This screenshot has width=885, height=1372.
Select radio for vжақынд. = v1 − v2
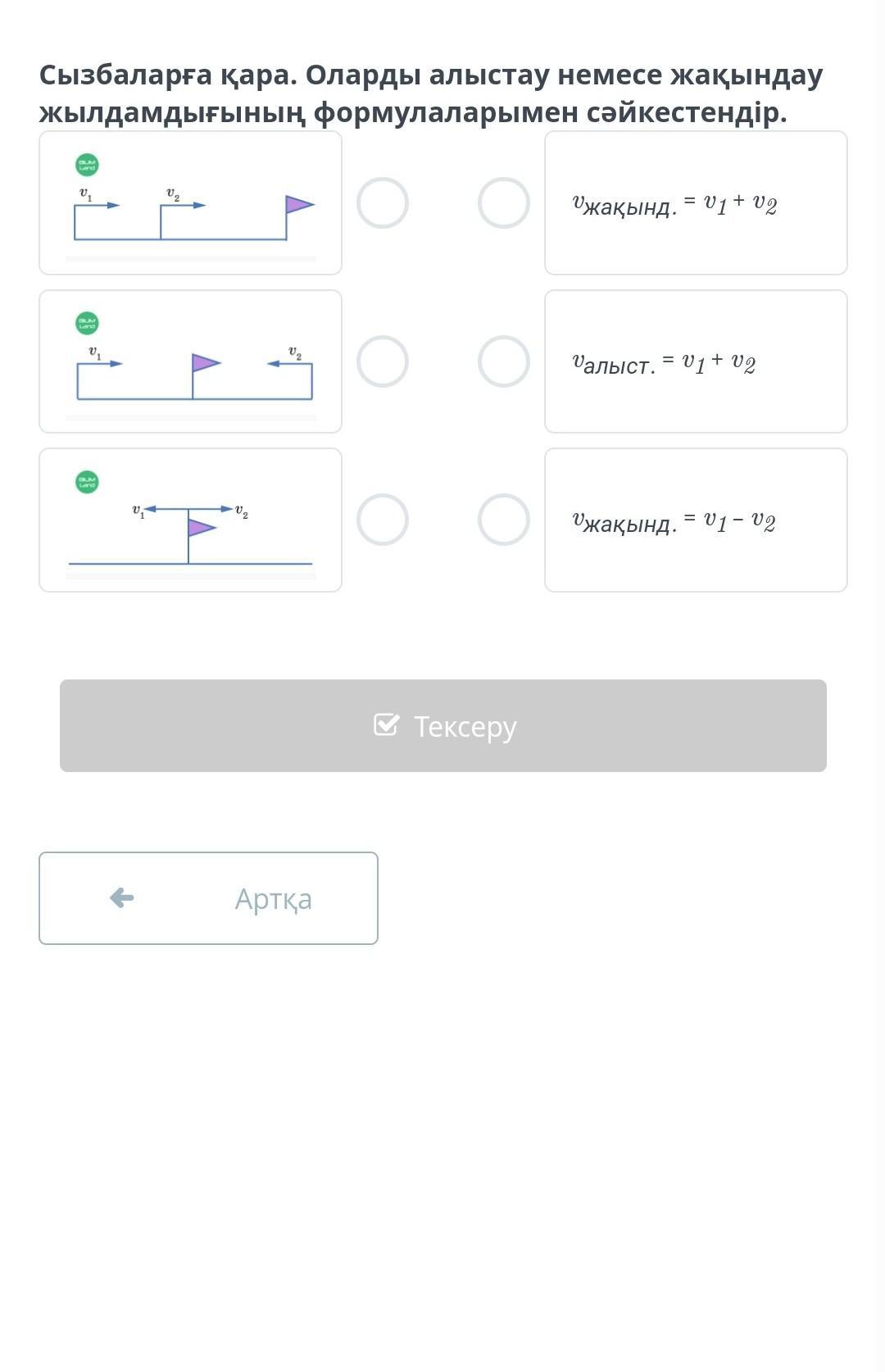coord(503,520)
